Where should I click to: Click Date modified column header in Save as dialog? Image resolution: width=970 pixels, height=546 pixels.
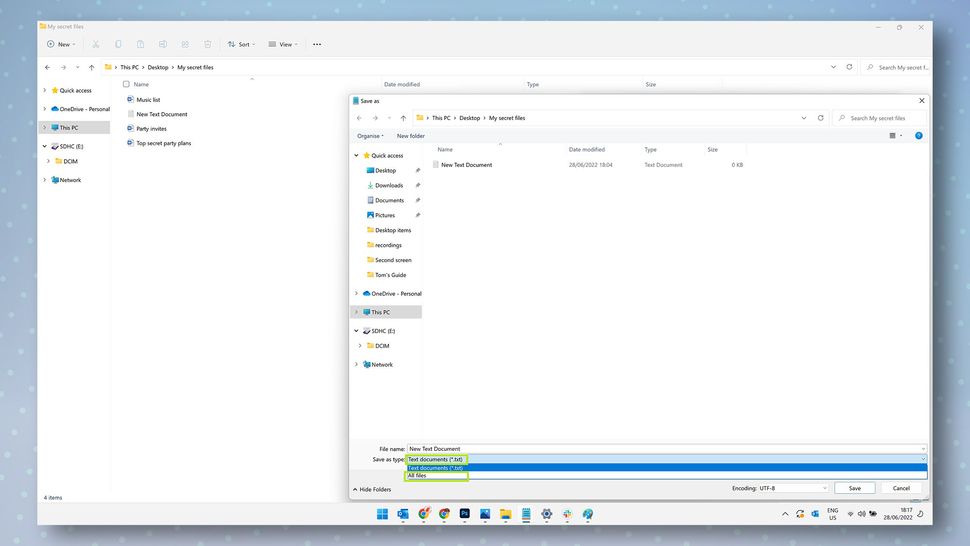[x=586, y=150]
